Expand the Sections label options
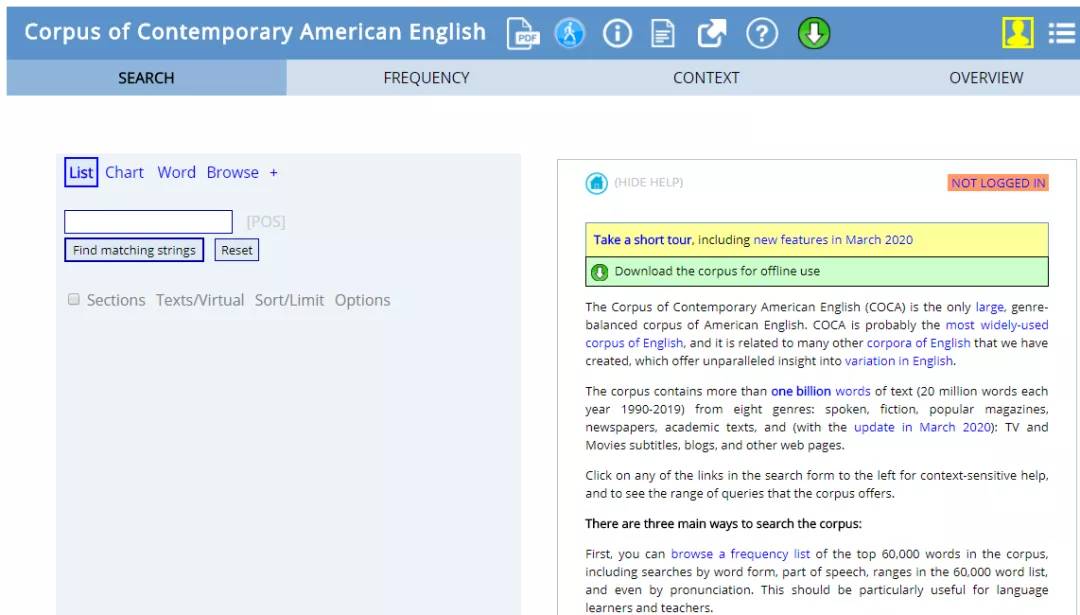 pos(116,300)
